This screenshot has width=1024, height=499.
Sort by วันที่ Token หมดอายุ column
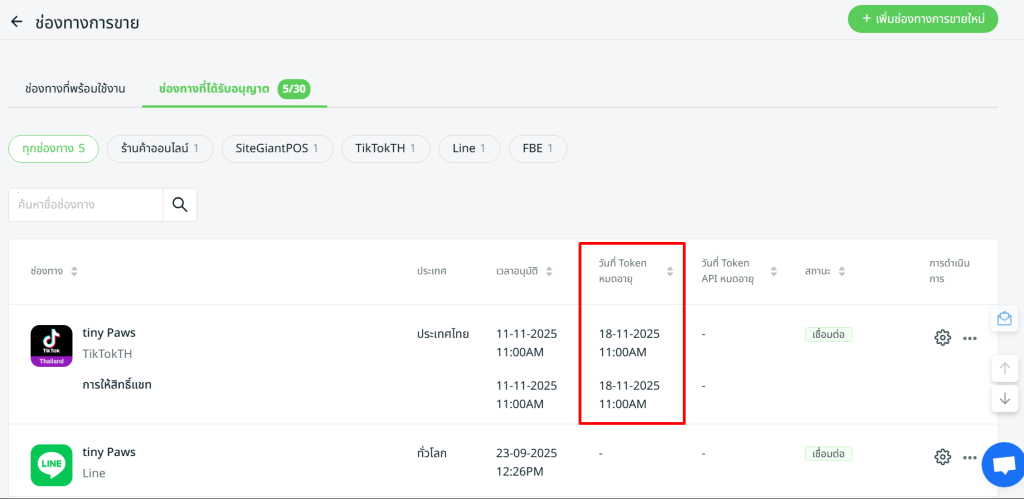tap(670, 271)
